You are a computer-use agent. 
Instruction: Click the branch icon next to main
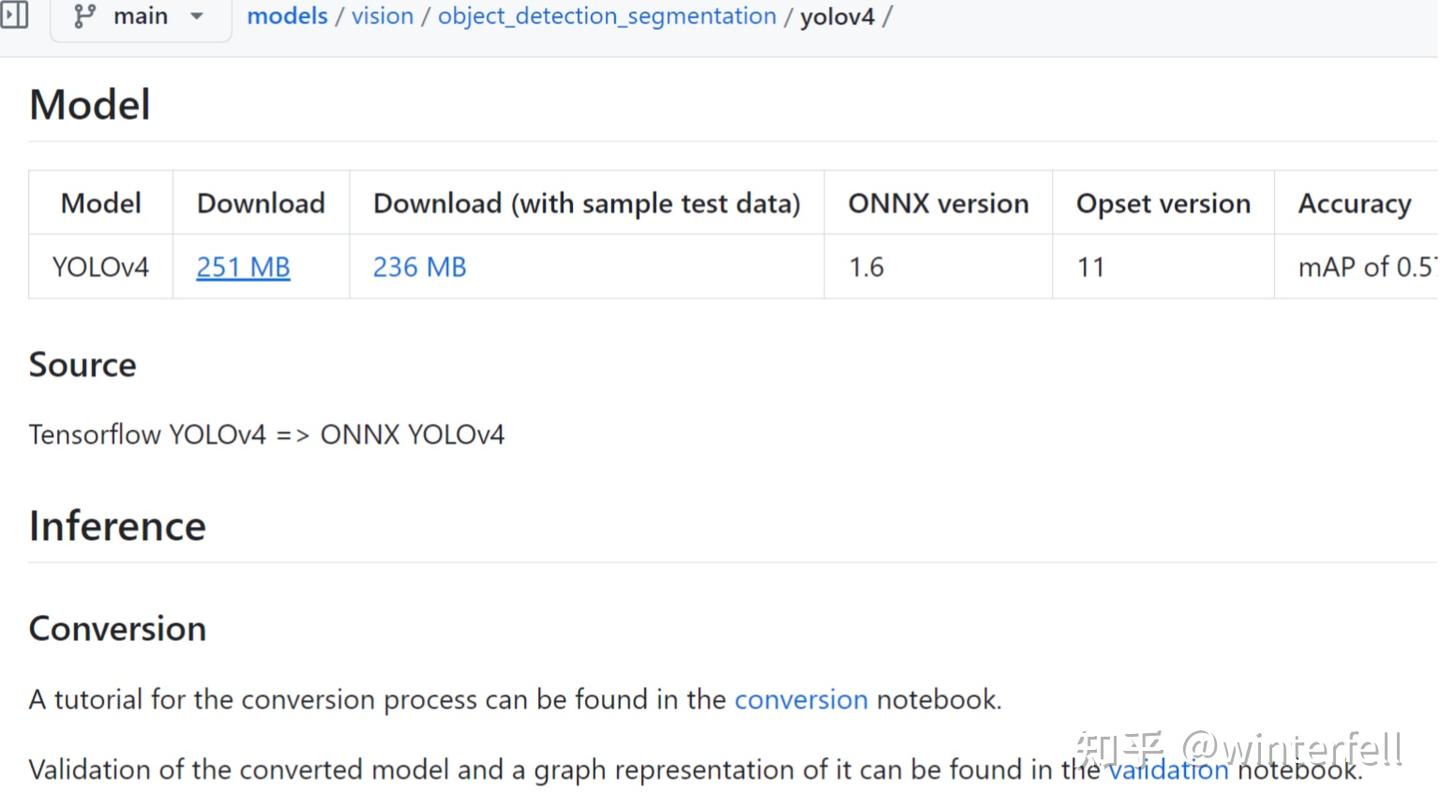coord(85,15)
